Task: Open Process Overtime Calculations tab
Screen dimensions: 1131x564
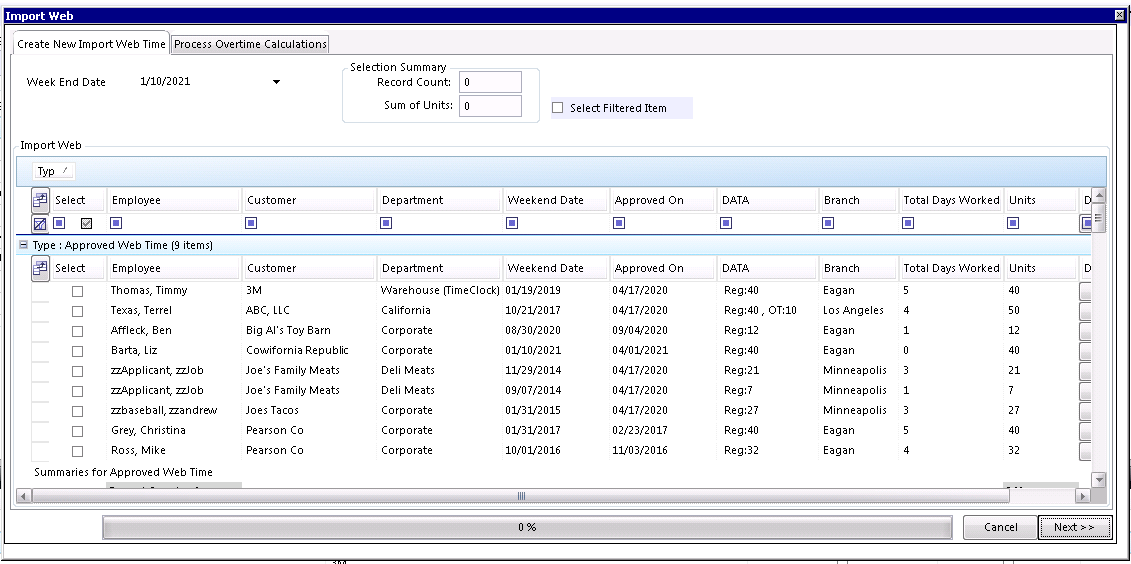Action: pos(250,44)
